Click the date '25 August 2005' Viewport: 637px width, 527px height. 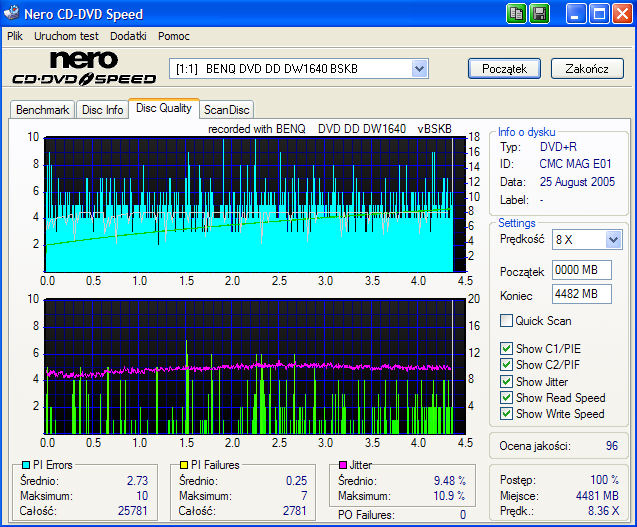tap(577, 182)
